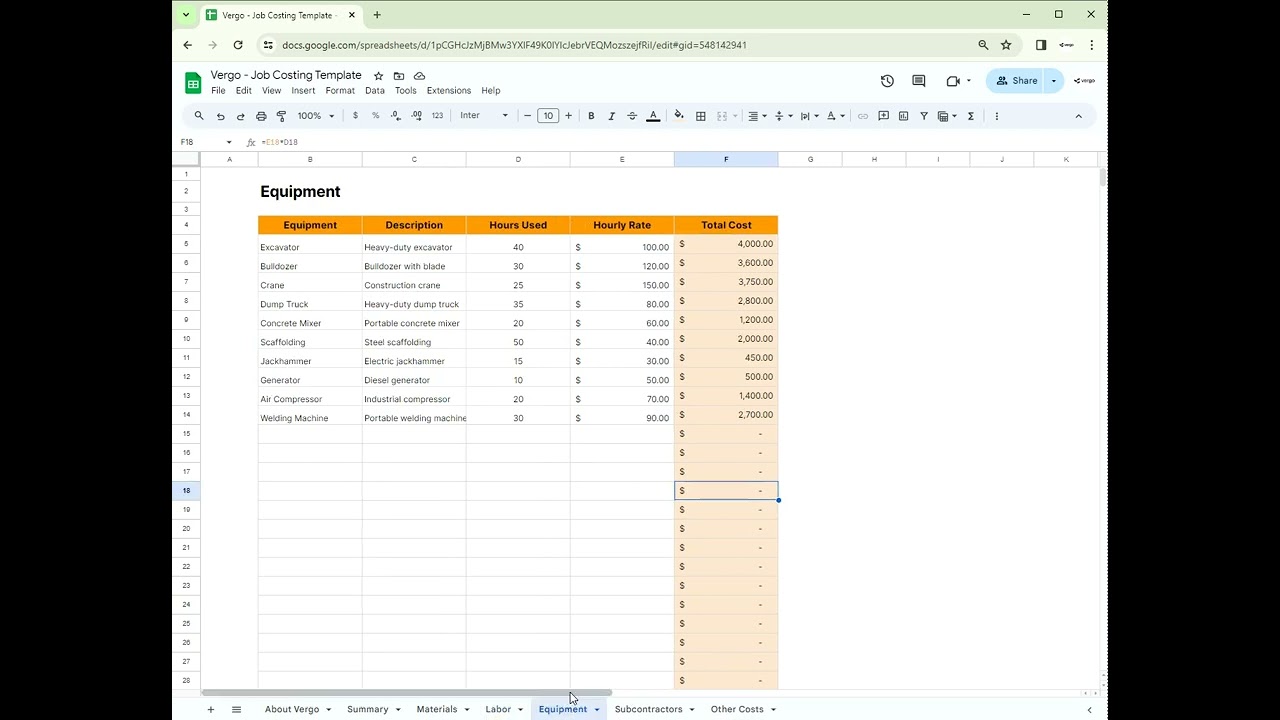Open the Inter font family dropdown
Viewport: 1280px width, 720px height.
(x=484, y=116)
